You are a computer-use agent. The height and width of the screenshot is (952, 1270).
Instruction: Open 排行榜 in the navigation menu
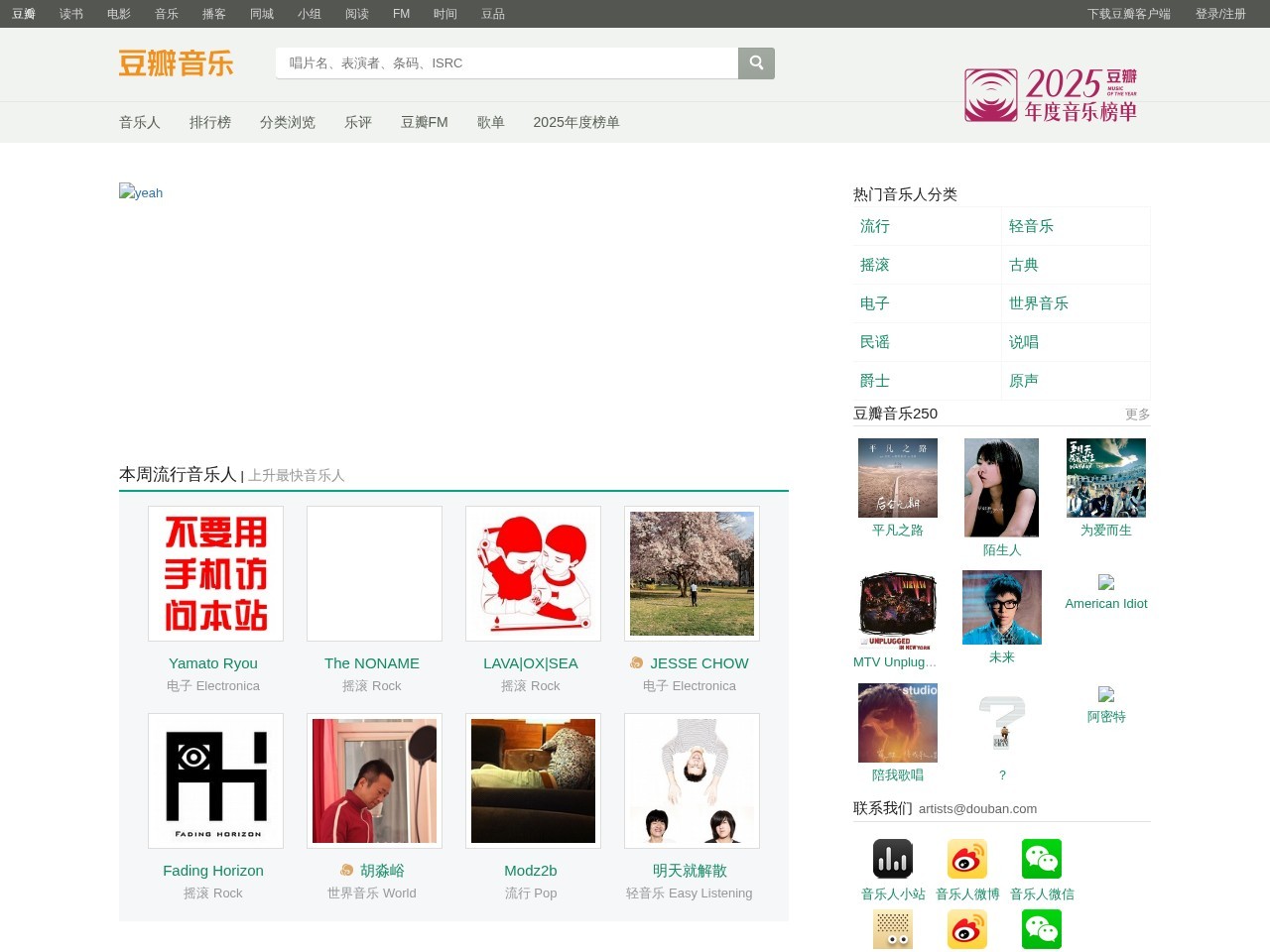coord(210,122)
